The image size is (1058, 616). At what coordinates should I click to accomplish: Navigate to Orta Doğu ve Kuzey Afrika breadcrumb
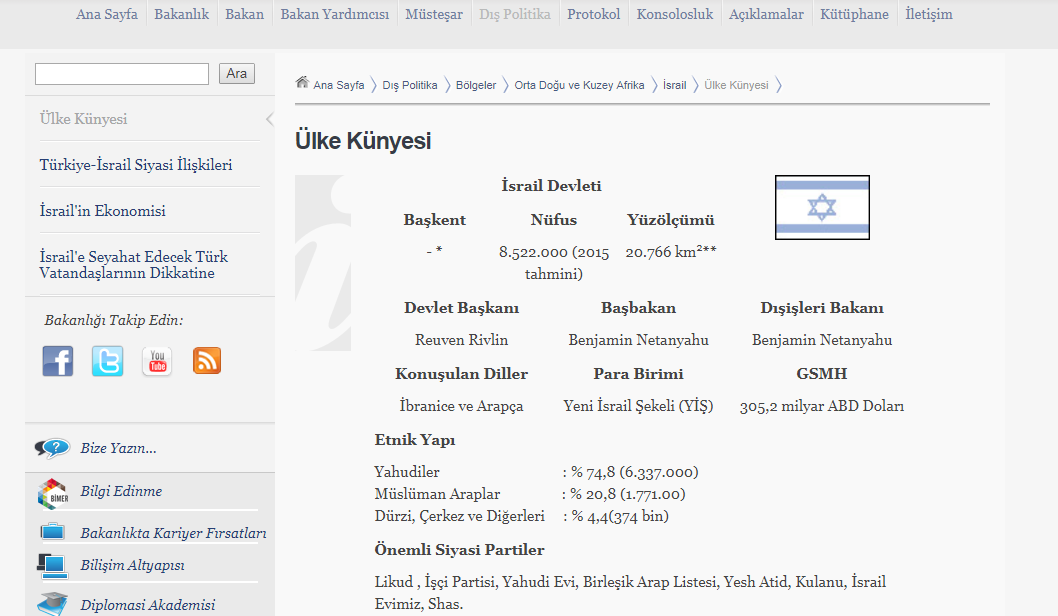click(x=579, y=85)
